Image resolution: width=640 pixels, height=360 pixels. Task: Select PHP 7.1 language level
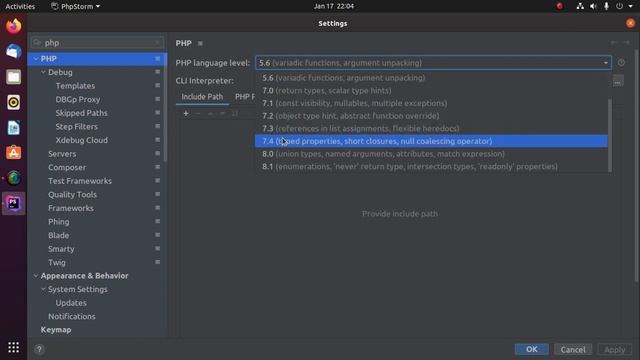(431, 103)
